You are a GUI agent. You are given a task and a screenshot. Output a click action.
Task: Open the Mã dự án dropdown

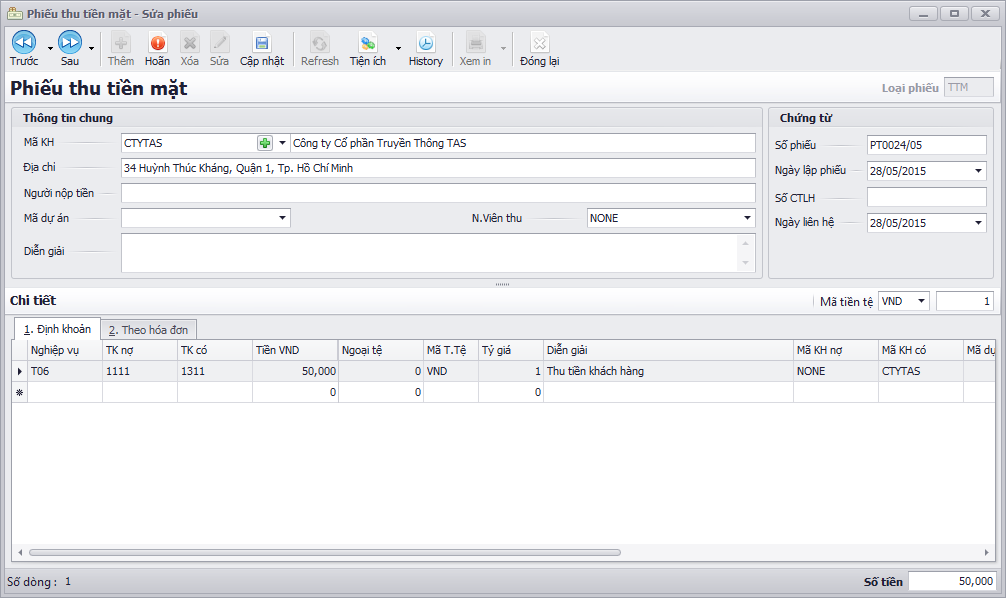pyautogui.click(x=282, y=218)
